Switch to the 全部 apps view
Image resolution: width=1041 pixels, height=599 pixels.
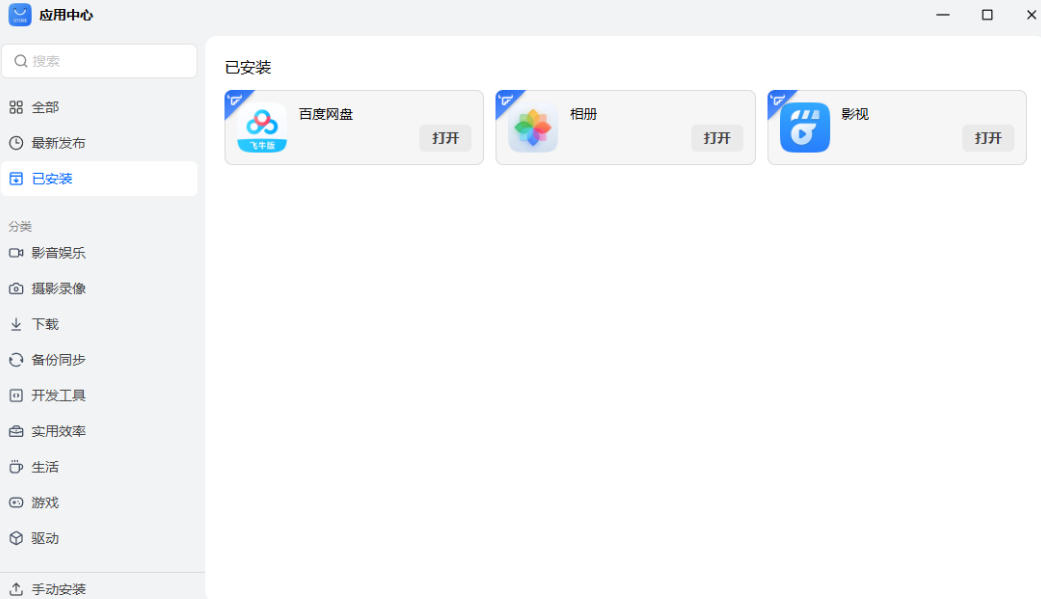[45, 107]
